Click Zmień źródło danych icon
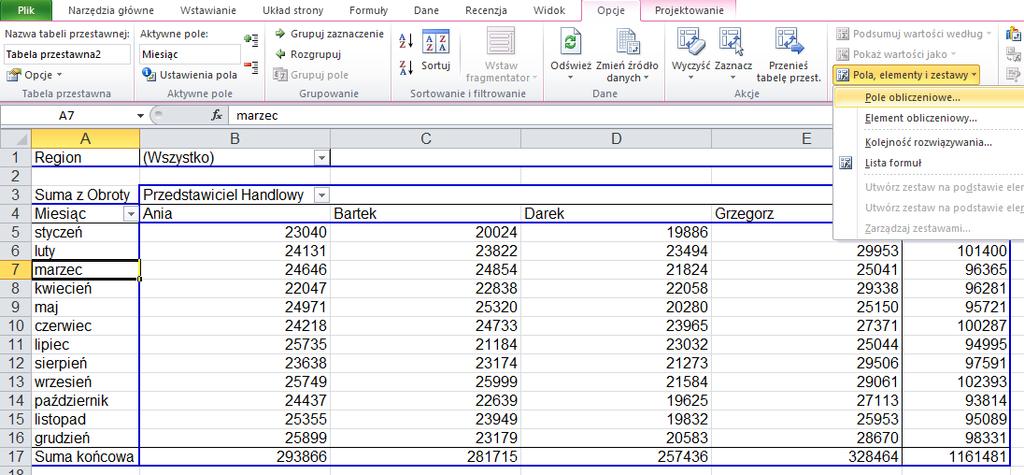The width and height of the screenshot is (1024, 475). click(627, 42)
